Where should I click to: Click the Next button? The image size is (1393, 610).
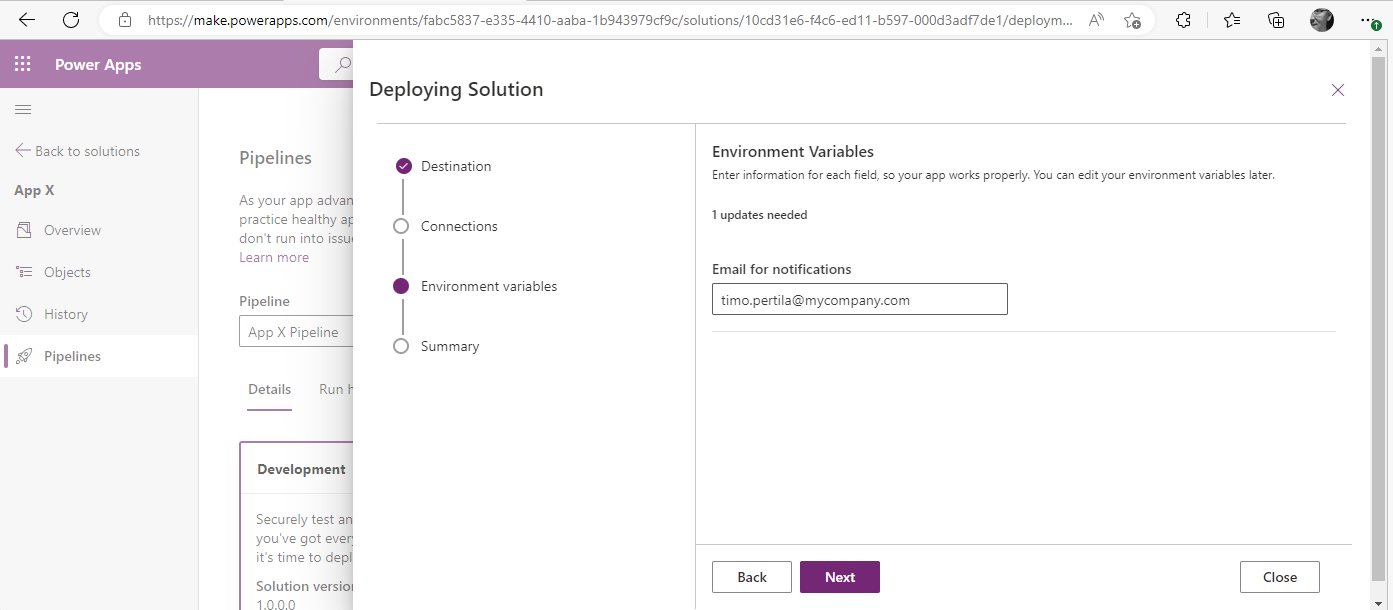pos(839,577)
